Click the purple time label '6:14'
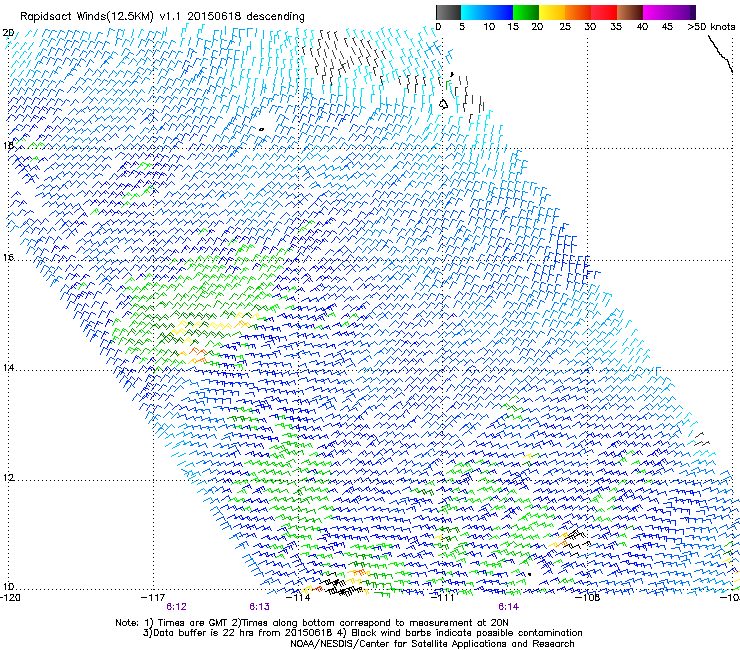This screenshot has height=650, width=740. pos(508,607)
